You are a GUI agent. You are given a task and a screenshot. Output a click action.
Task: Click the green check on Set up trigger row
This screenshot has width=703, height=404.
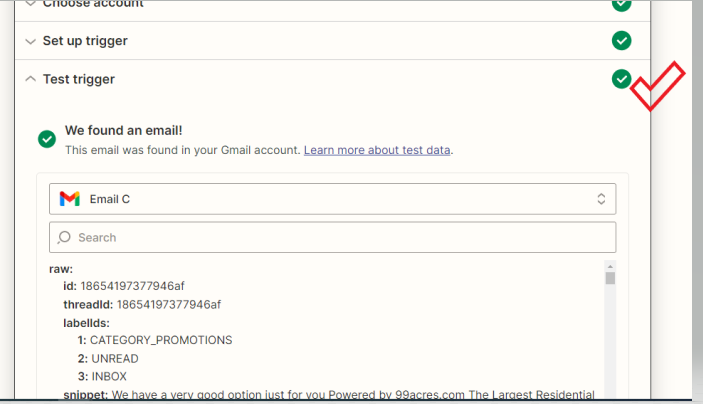(621, 41)
